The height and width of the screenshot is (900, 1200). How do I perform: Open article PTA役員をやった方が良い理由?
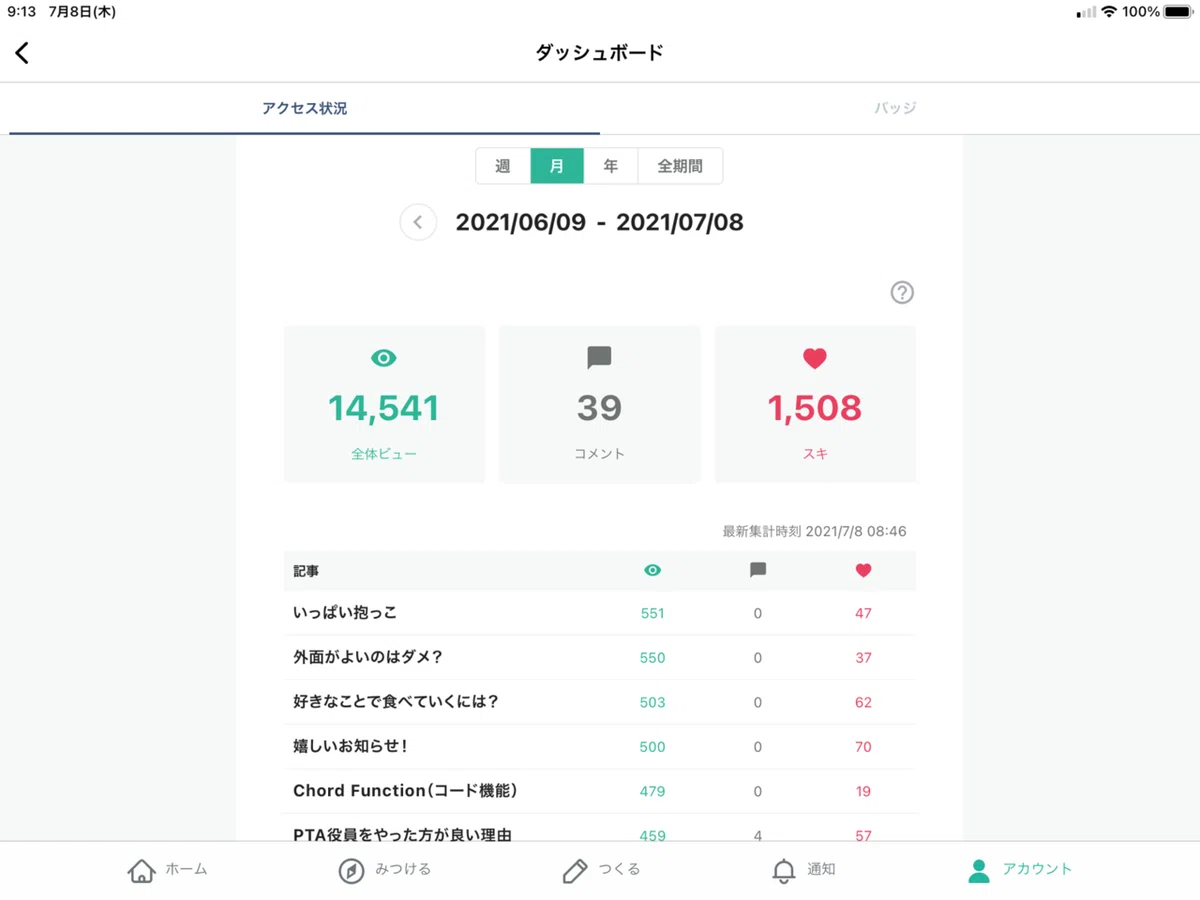click(403, 835)
